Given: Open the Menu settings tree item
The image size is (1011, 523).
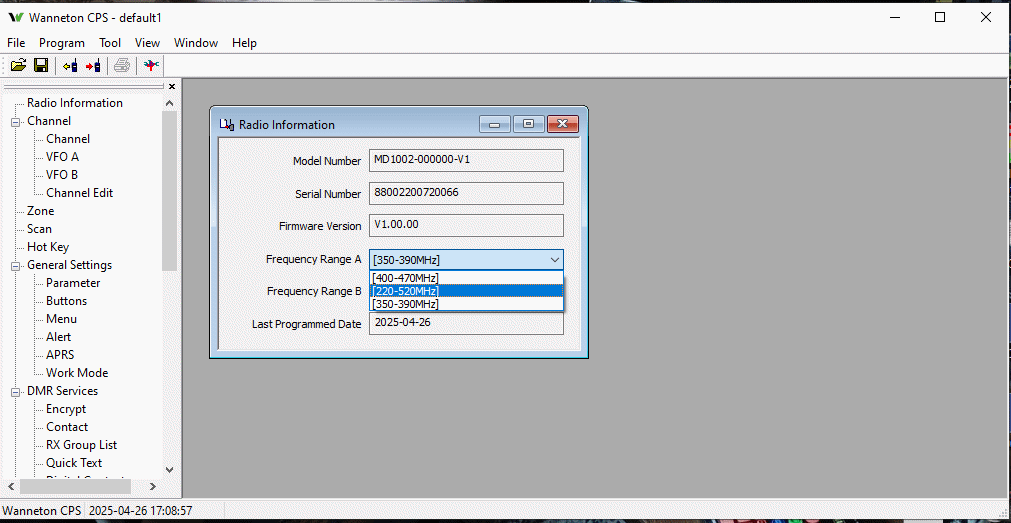Looking at the screenshot, I should coord(61,319).
